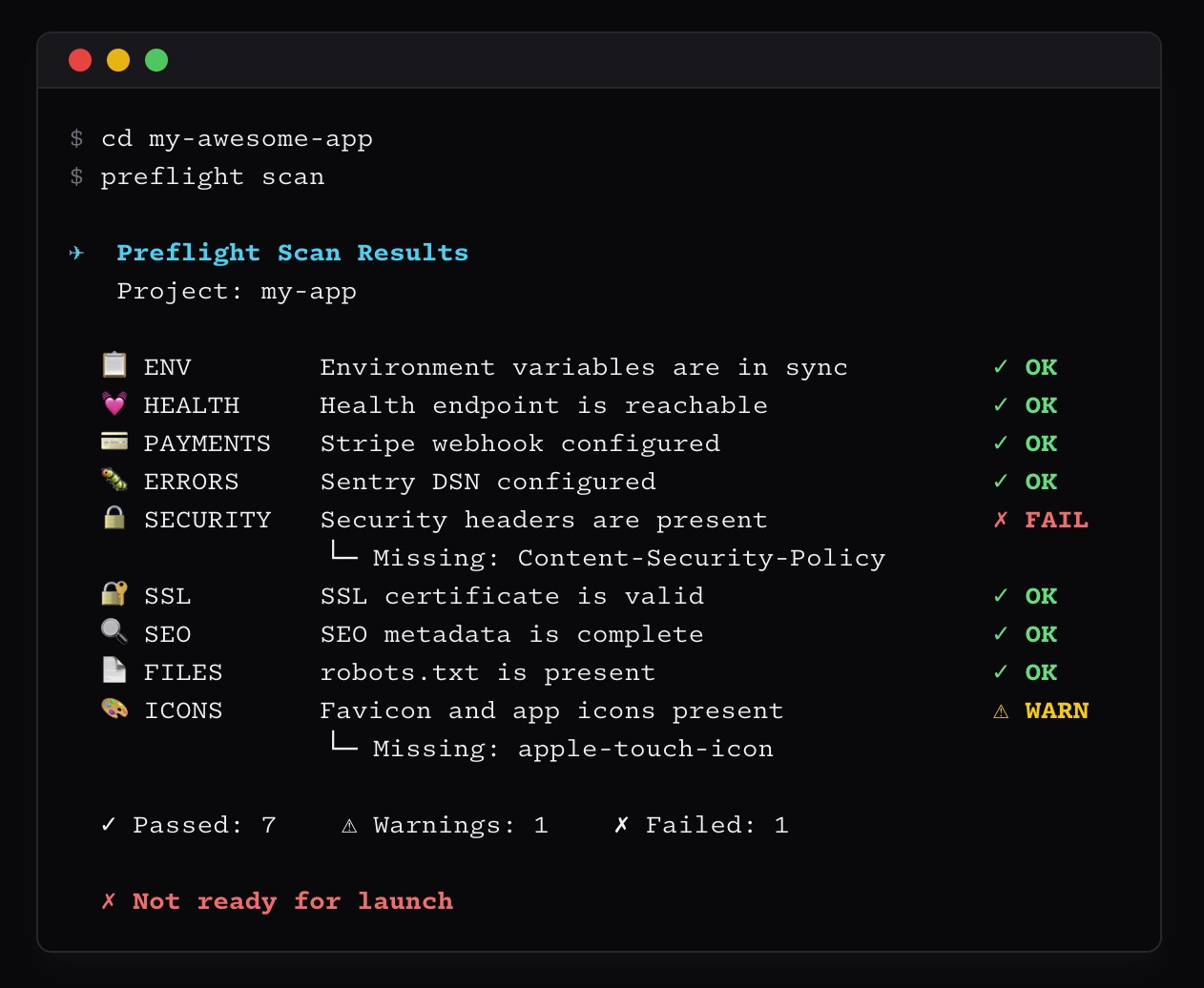Toggle the green checkmark on the ENV row
The height and width of the screenshot is (988, 1204).
(1001, 366)
